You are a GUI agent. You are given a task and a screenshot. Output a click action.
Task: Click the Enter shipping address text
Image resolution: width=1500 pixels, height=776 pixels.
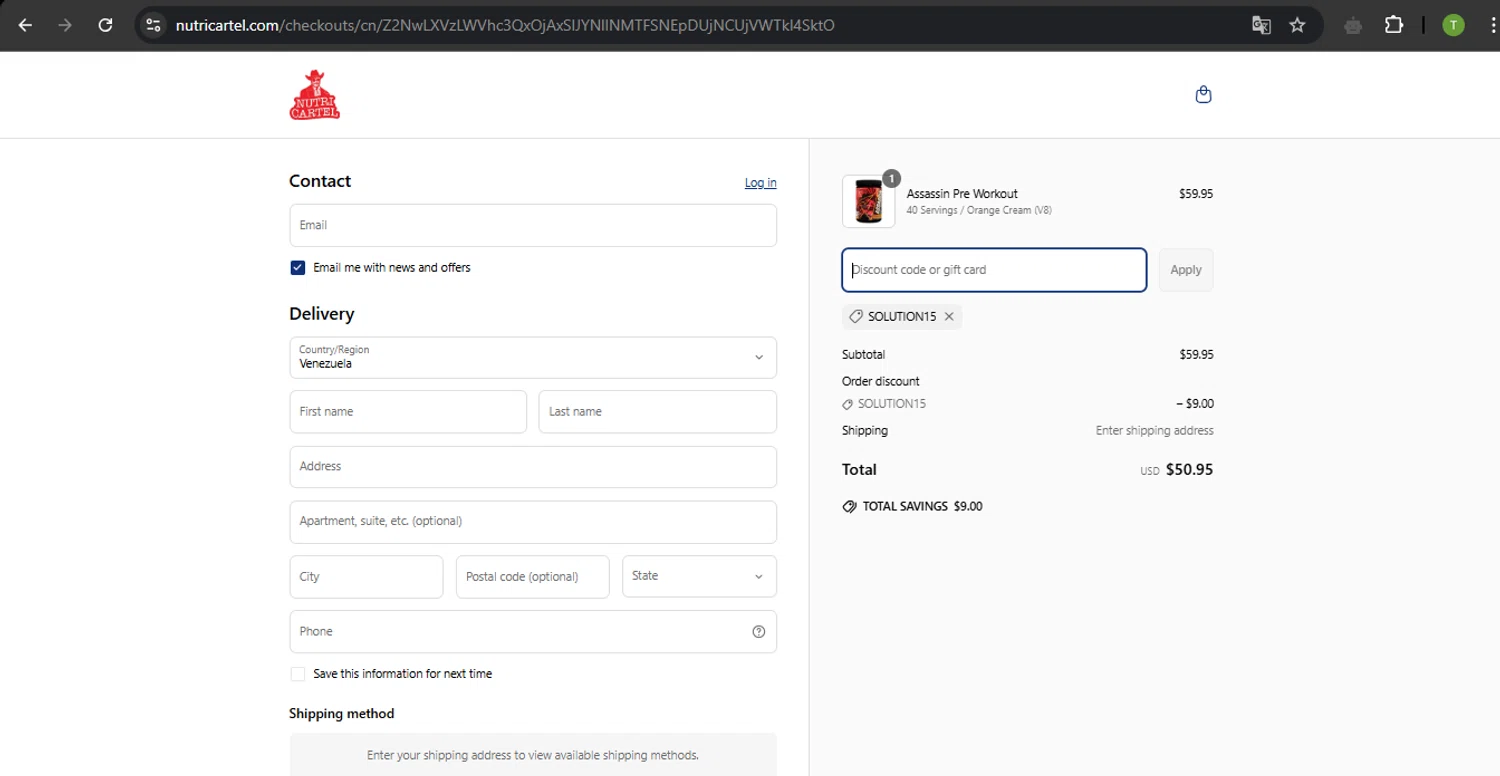1154,431
